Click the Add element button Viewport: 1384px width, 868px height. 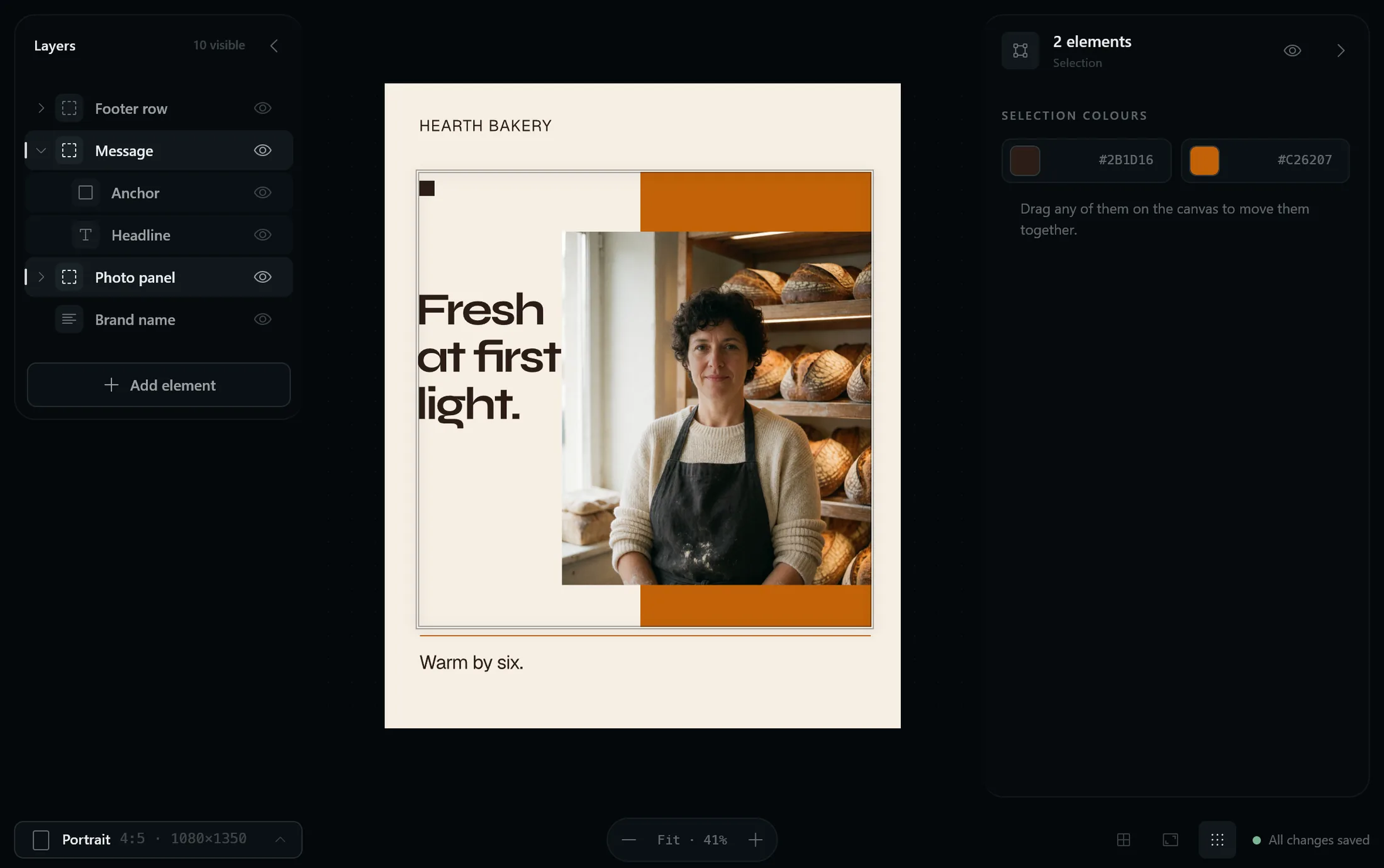(x=159, y=385)
